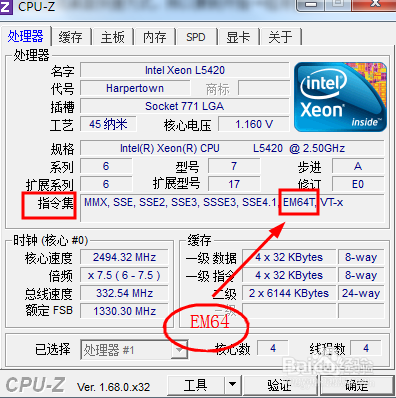Screen dimensions: 396x398
Task: Click the Socket 771 LGA value
Action: 185,106
